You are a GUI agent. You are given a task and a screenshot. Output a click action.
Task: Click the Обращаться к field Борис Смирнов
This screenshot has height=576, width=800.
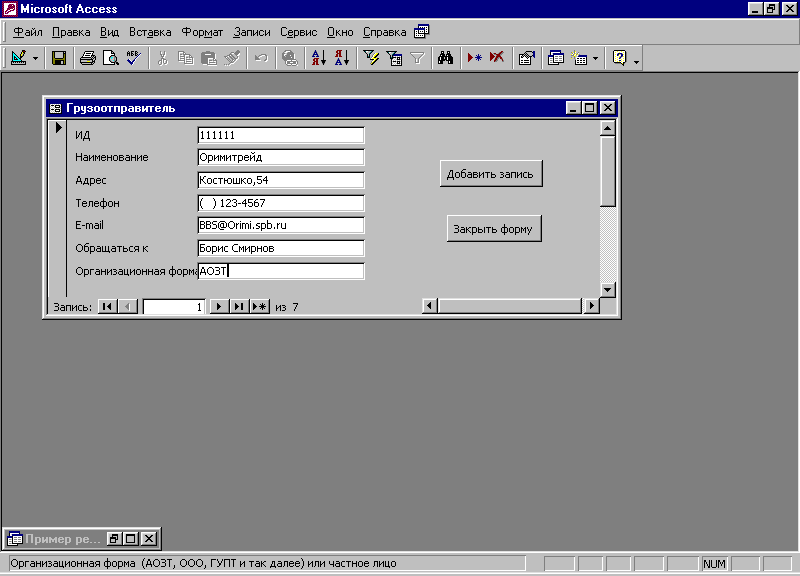click(x=281, y=248)
